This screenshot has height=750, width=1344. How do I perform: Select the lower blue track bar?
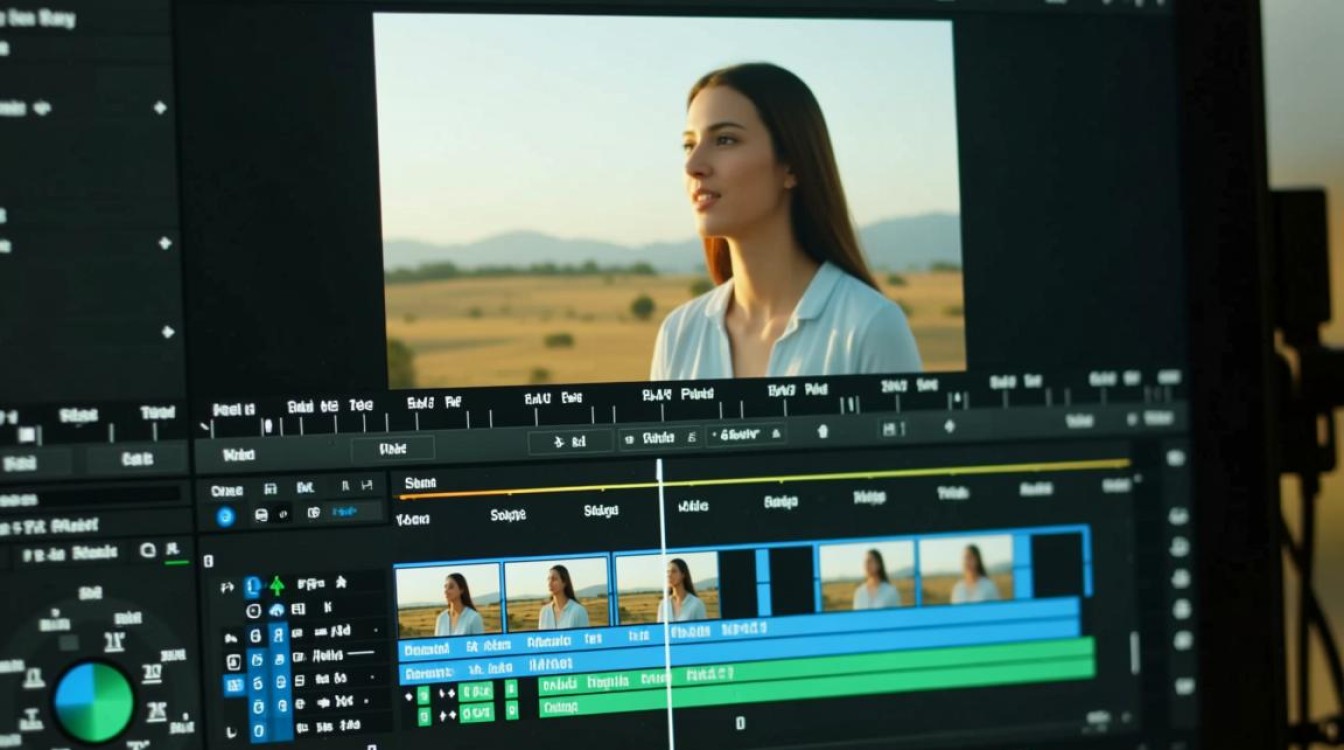tap(739, 650)
